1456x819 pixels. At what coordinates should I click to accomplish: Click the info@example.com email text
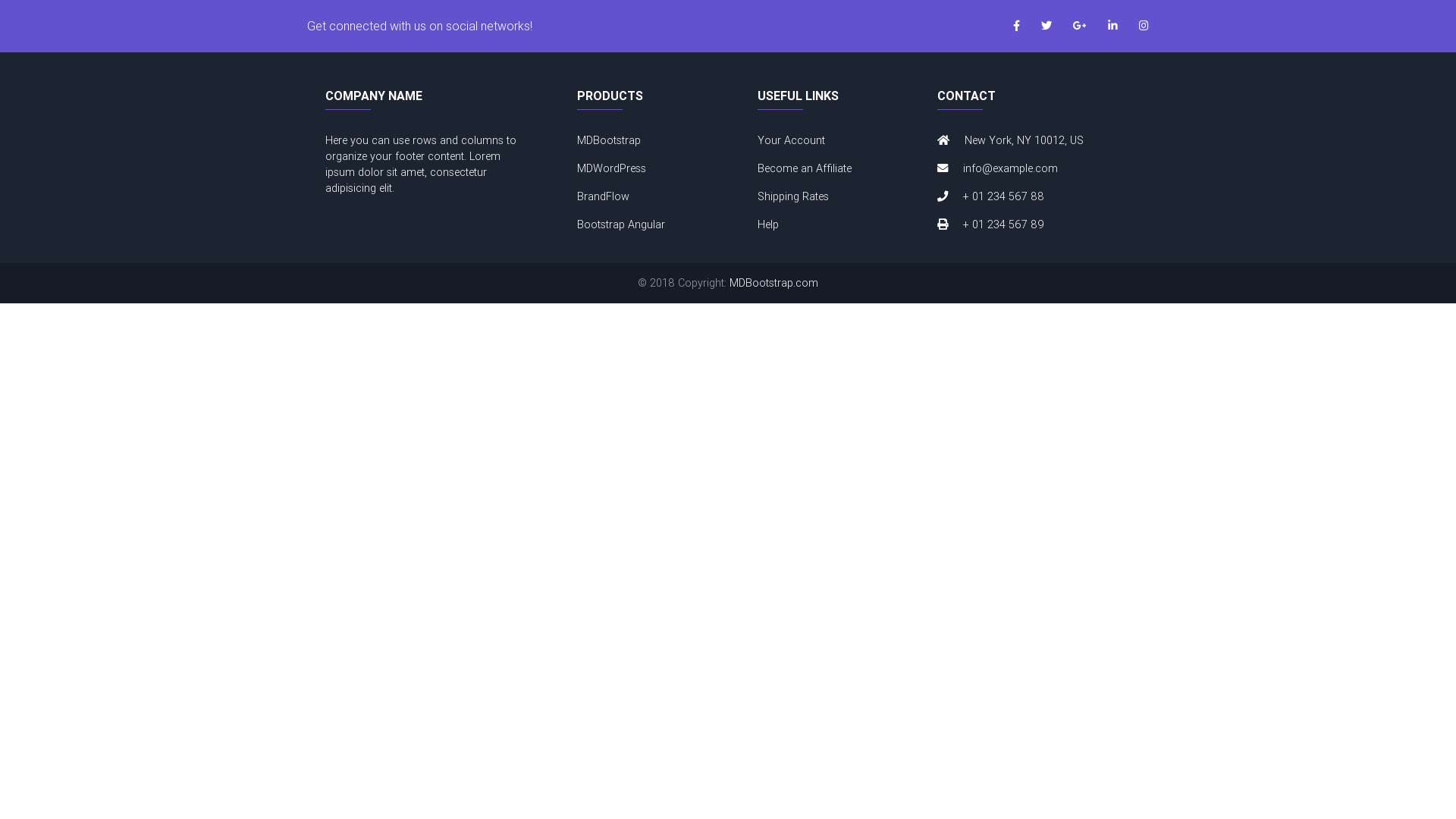[x=1009, y=168]
